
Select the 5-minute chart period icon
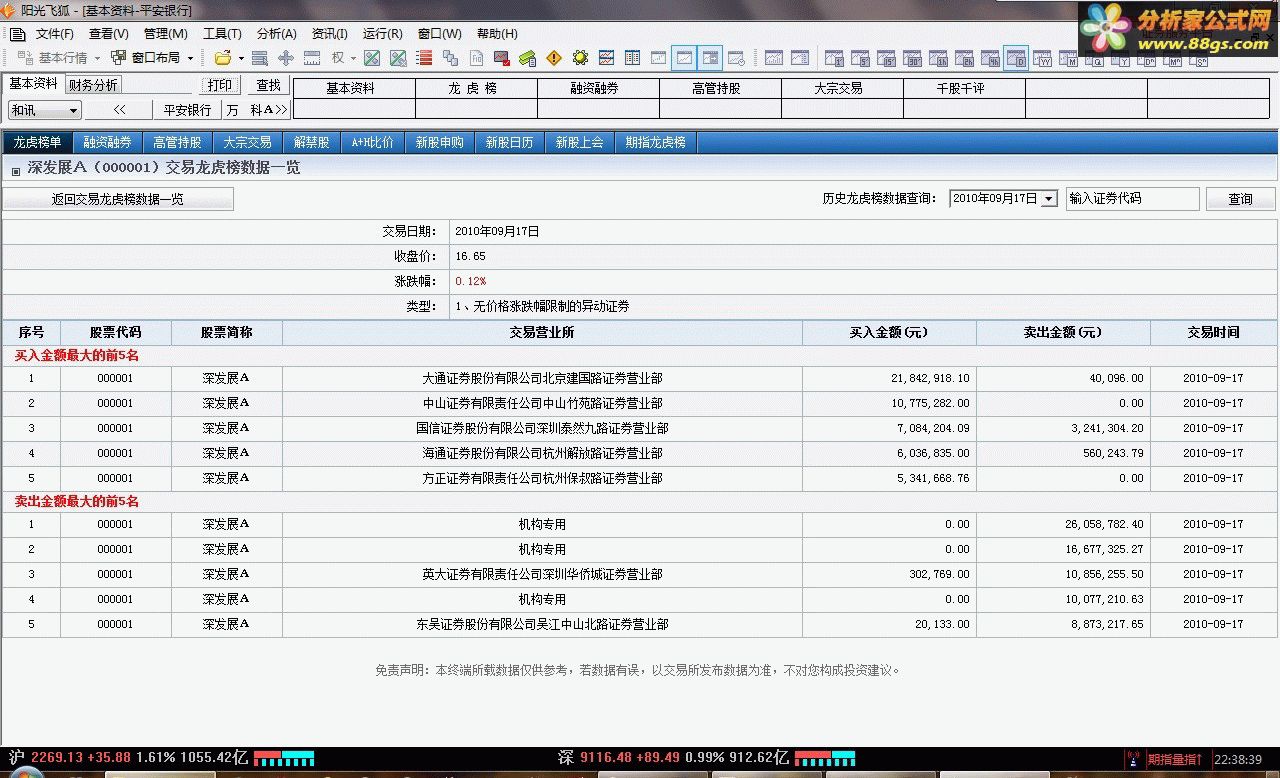coord(860,60)
